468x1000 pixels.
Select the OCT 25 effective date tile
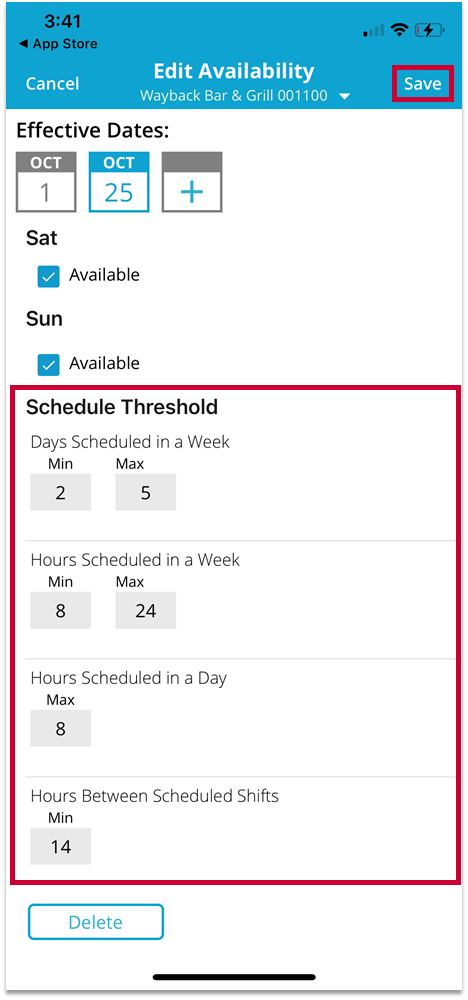[x=119, y=182]
